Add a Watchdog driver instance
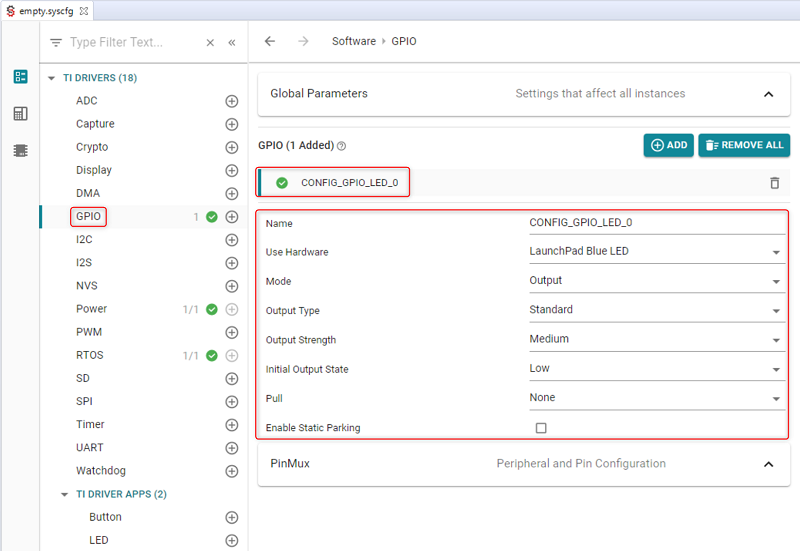The height and width of the screenshot is (551, 800). tap(232, 471)
